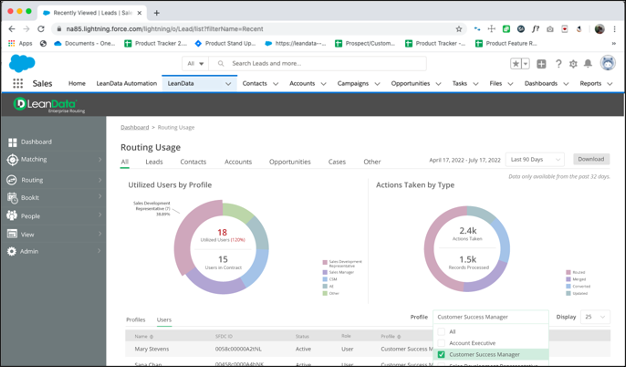The width and height of the screenshot is (626, 367).
Task: Open the Apps bookmarks grid icon
Action: [x=12, y=43]
